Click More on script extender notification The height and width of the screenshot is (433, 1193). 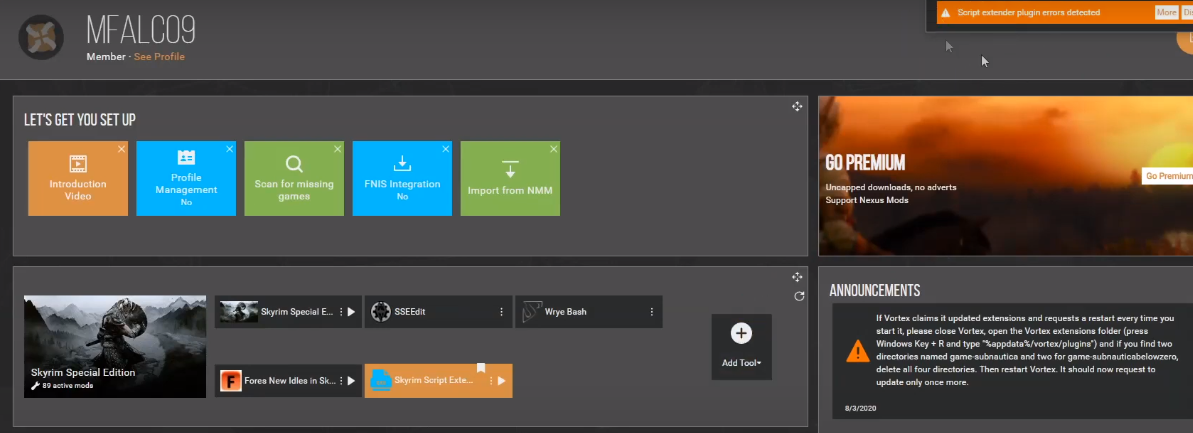1166,12
